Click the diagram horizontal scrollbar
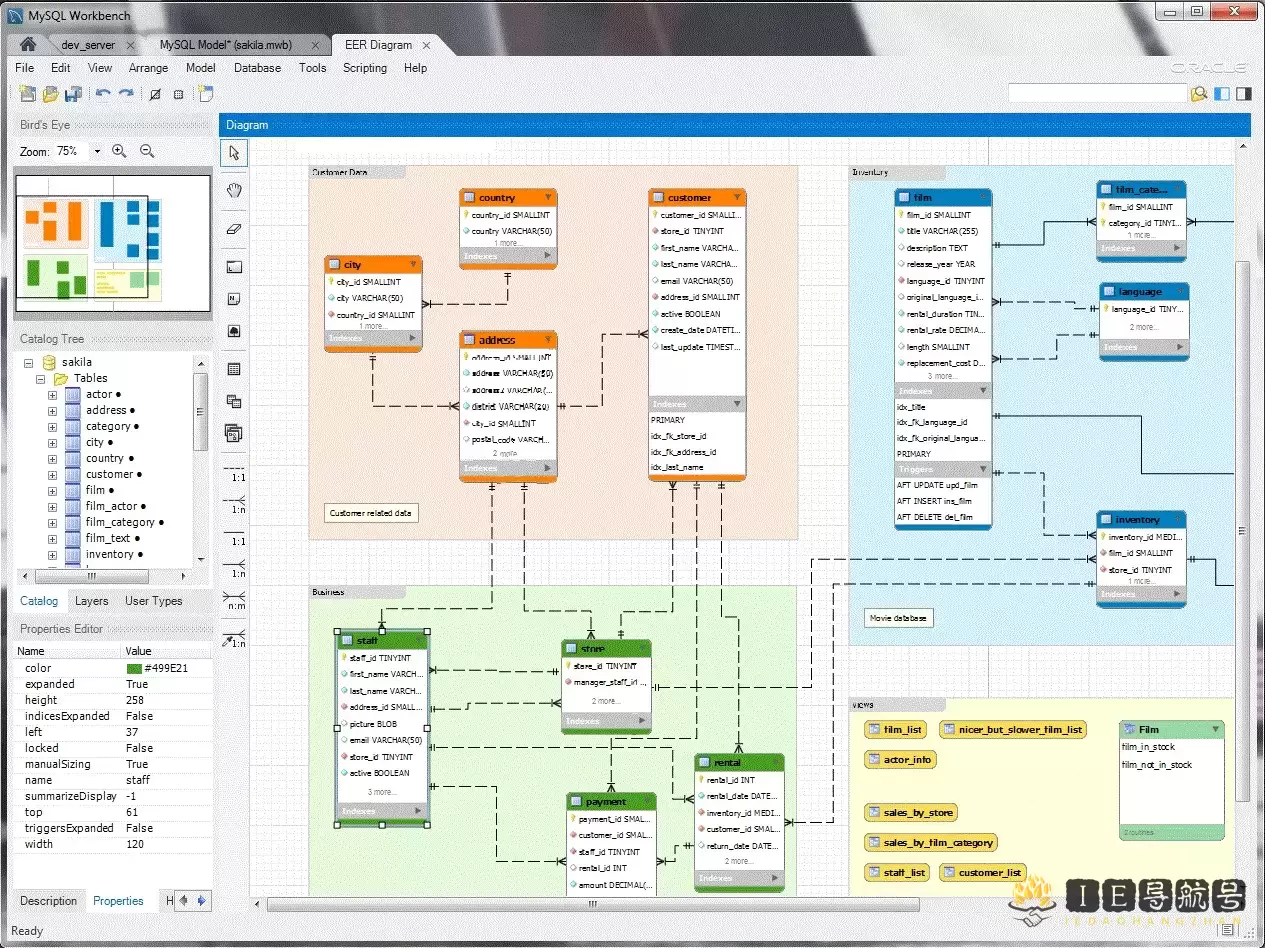Screen dimensions: 1265x948 pos(593,904)
